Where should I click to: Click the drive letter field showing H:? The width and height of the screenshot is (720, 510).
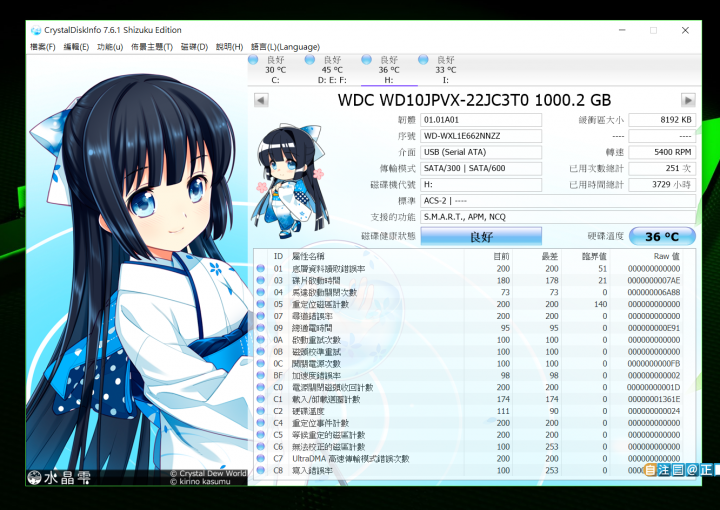(481, 185)
